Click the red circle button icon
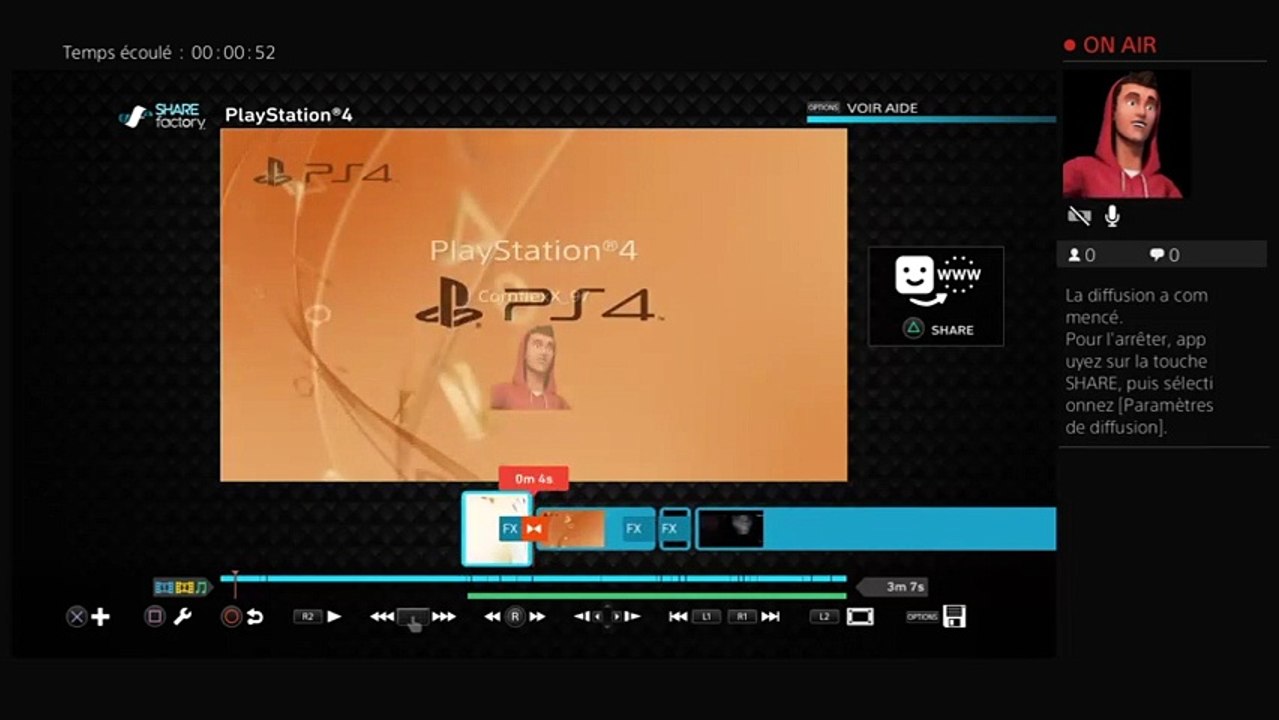This screenshot has width=1279, height=720. pyautogui.click(x=231, y=617)
